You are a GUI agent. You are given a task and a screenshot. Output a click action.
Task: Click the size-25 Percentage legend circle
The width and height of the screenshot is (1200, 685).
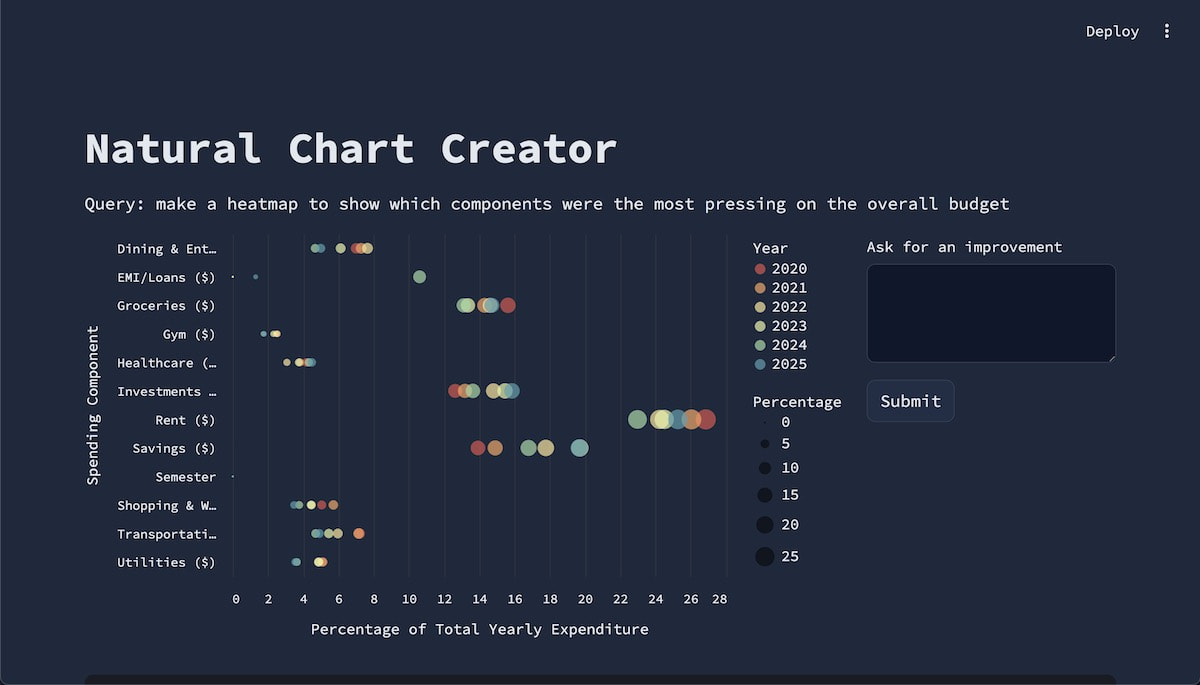click(765, 556)
